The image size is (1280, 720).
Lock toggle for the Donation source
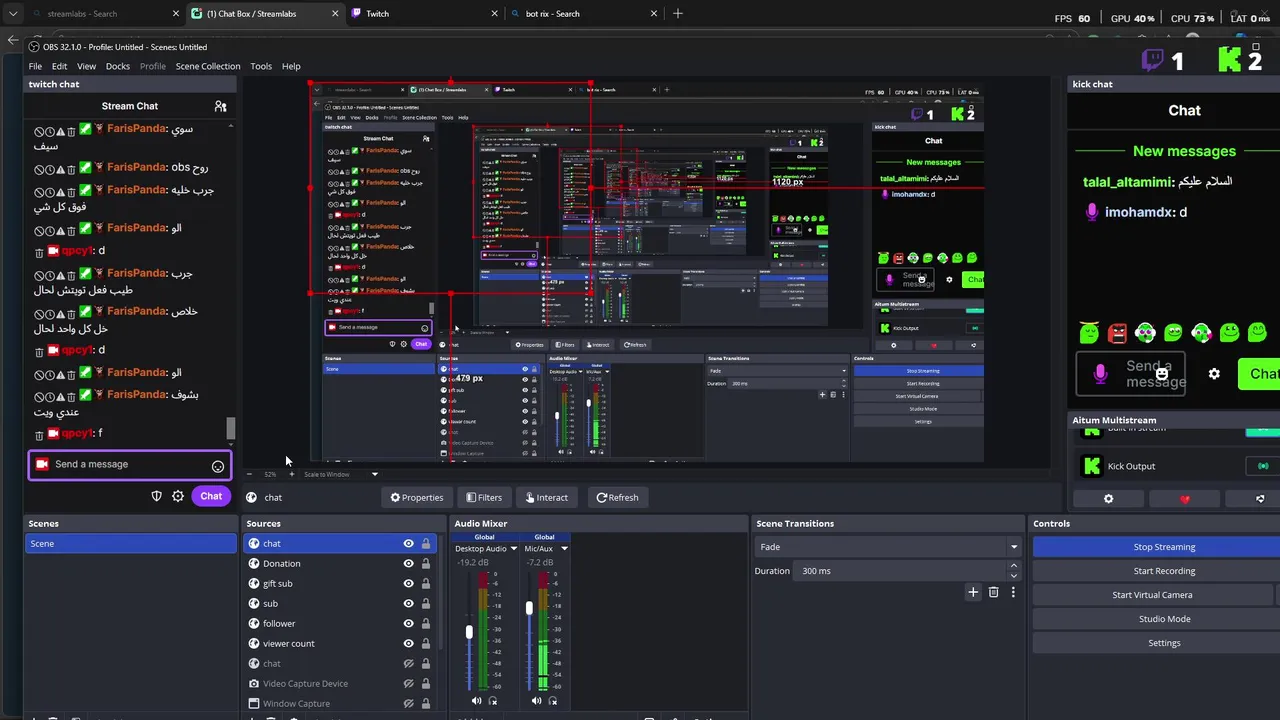pyautogui.click(x=426, y=564)
